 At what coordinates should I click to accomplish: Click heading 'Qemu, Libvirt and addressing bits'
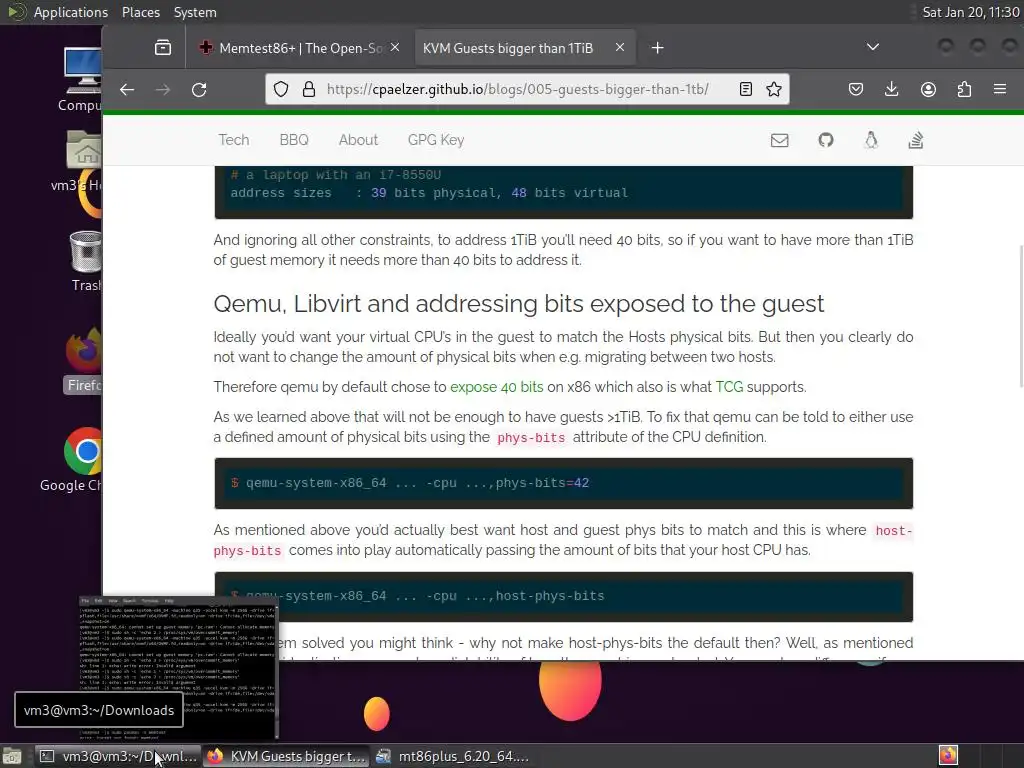pos(519,304)
